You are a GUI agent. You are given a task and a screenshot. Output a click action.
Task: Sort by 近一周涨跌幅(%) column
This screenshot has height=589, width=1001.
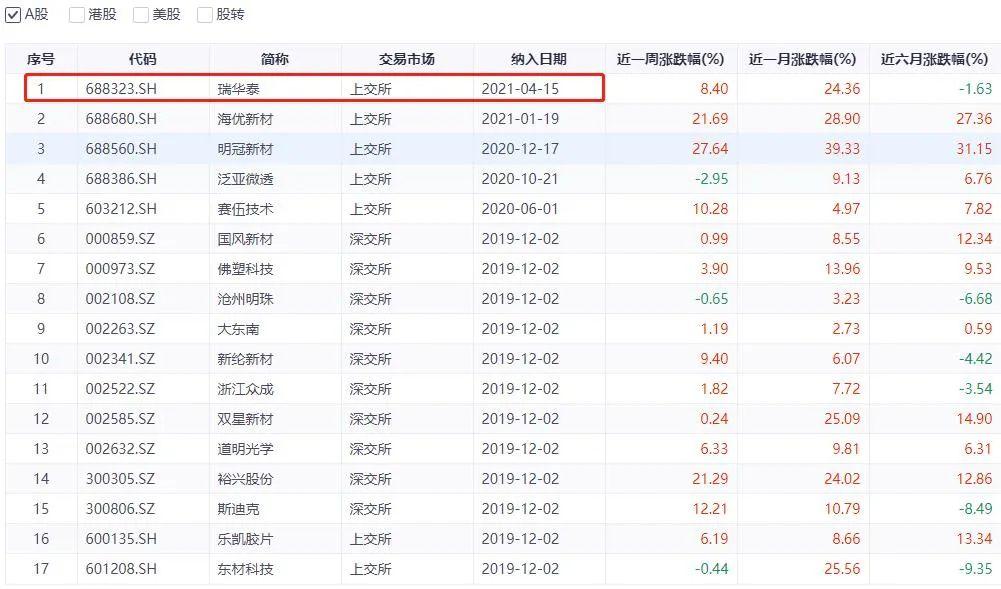click(x=670, y=59)
